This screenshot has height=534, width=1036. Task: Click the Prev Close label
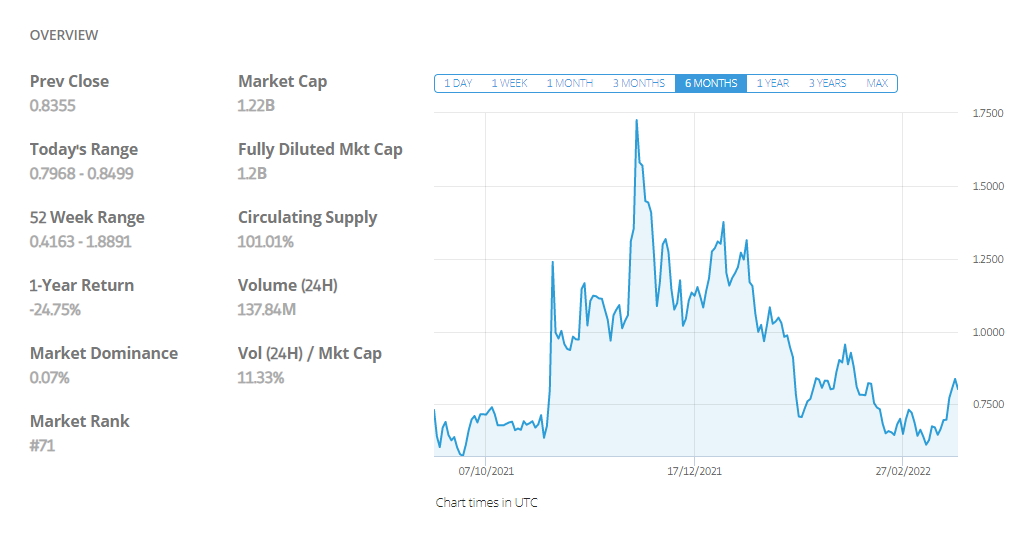tap(69, 81)
